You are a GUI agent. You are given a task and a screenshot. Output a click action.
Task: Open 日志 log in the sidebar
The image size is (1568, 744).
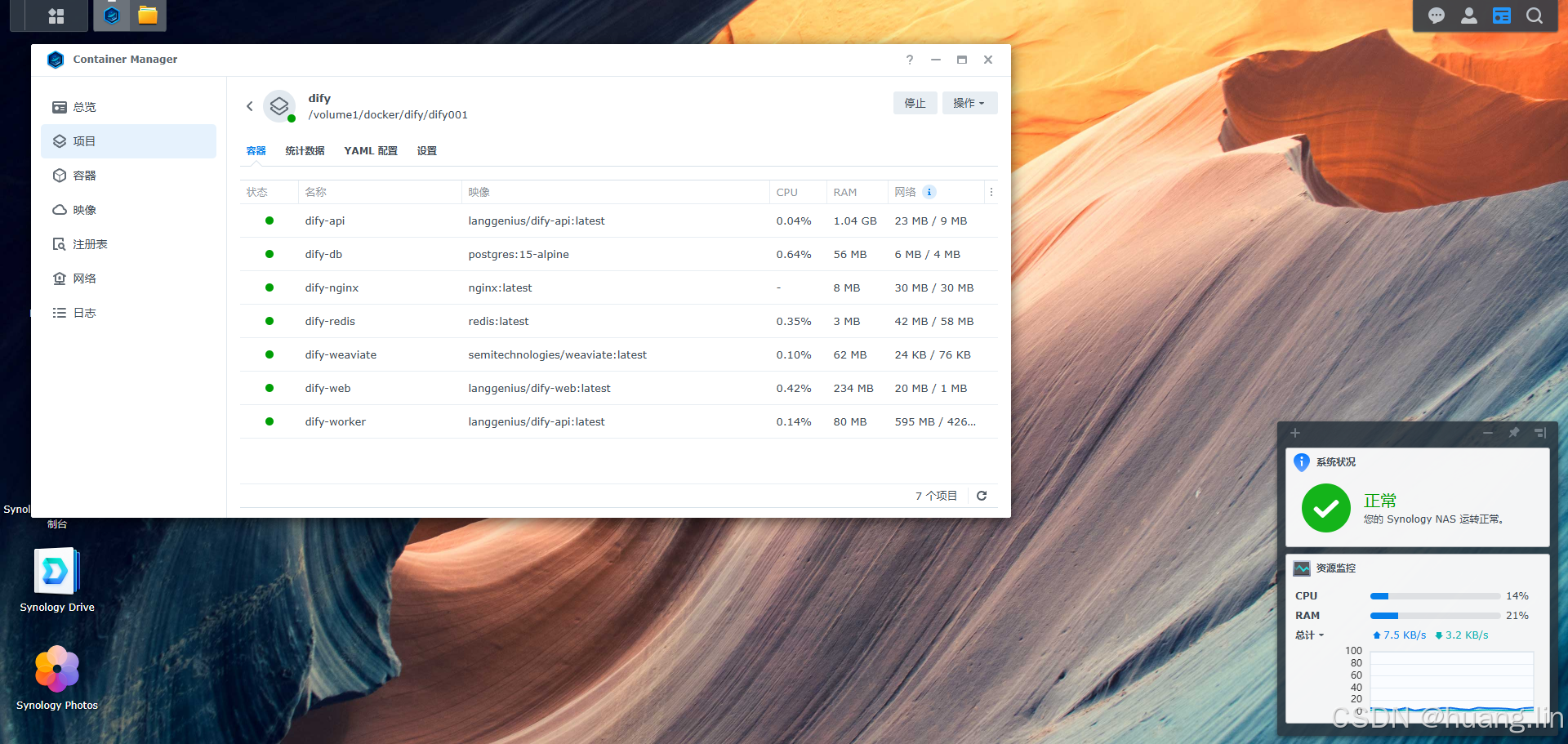[128, 313]
